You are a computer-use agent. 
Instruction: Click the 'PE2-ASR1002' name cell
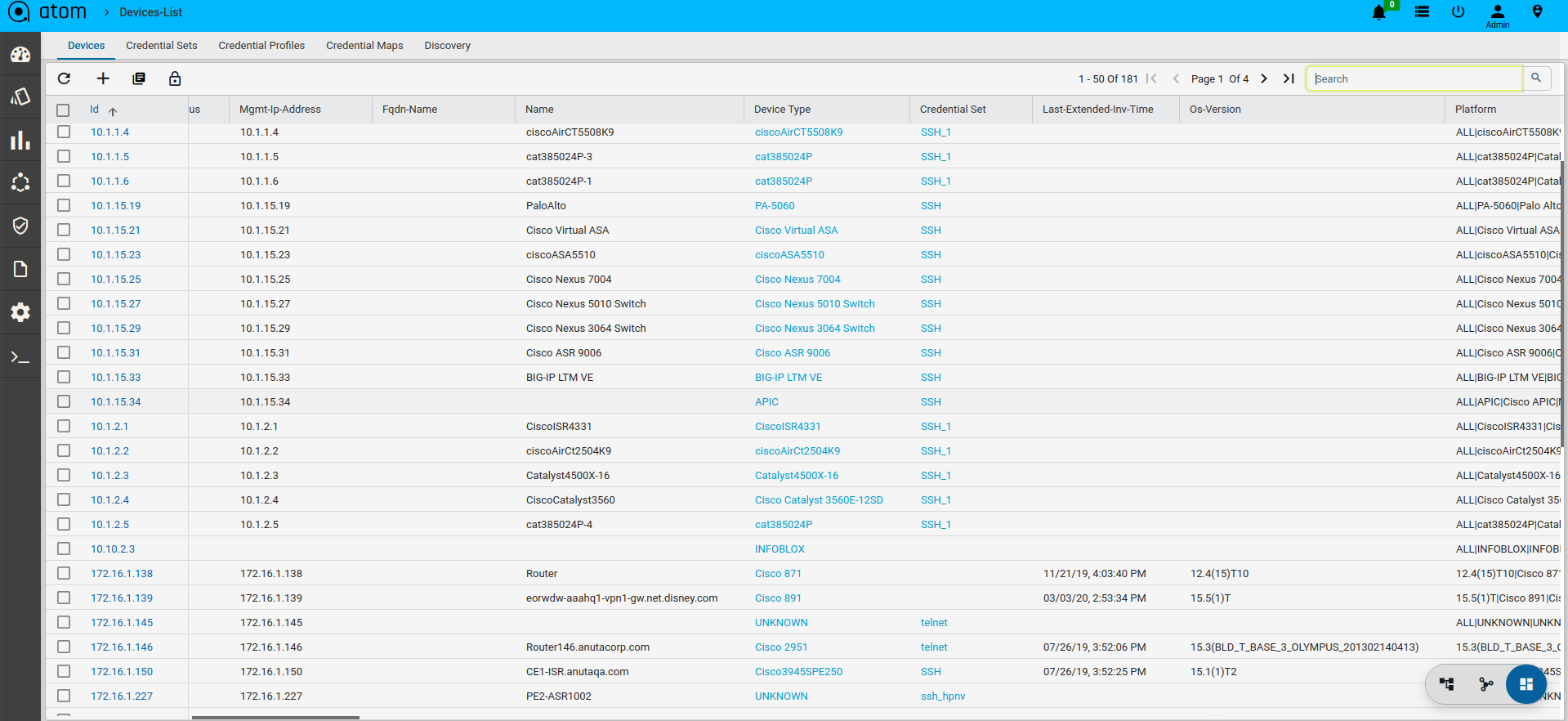[x=559, y=696]
